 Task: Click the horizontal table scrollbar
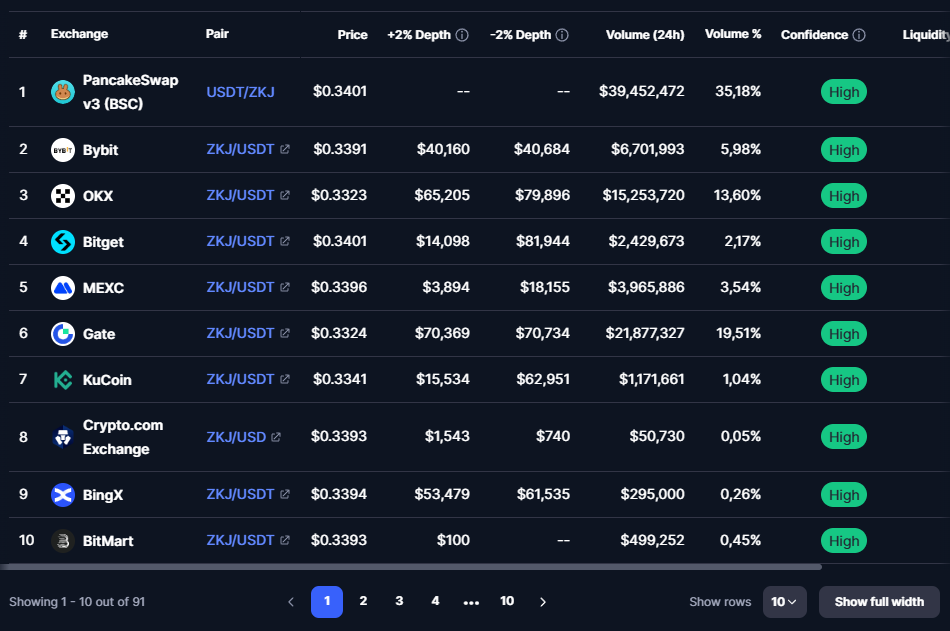click(x=411, y=567)
